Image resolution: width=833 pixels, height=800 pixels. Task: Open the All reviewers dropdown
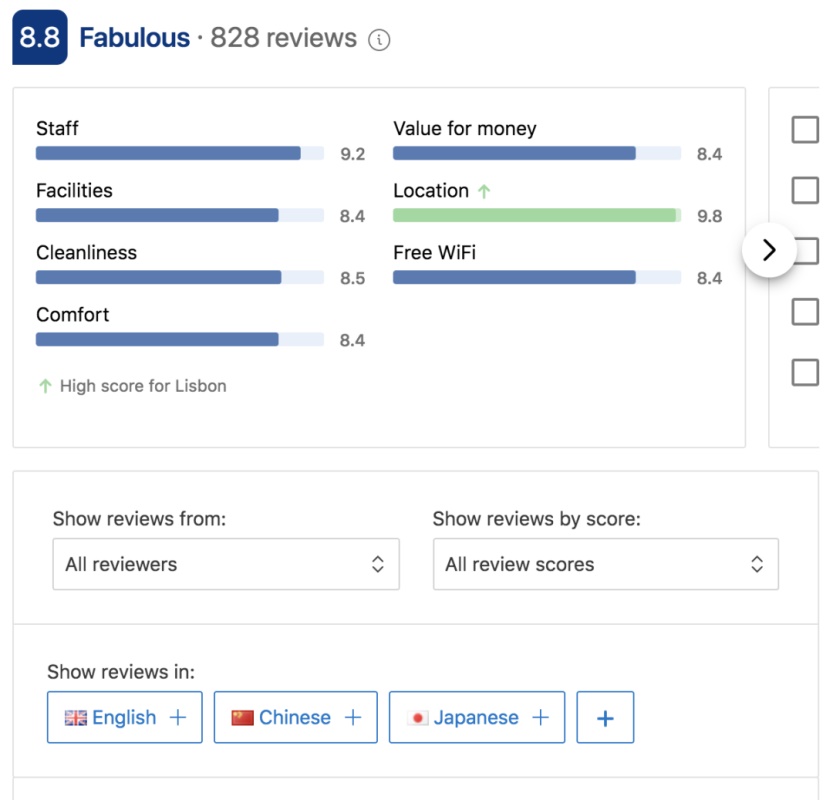(x=226, y=564)
